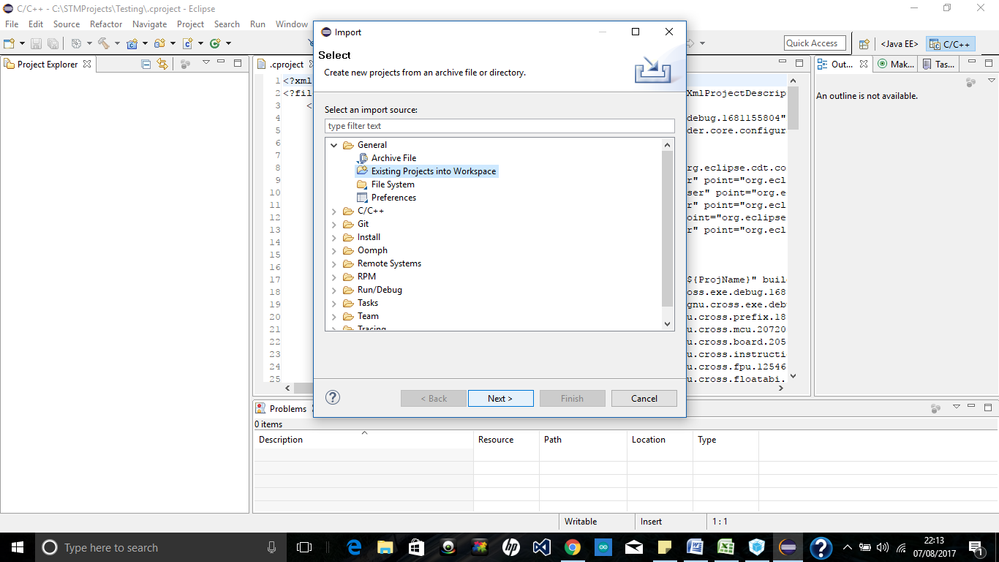Open the New wizard toolbar icon
This screenshot has width=999, height=562.
[9, 43]
